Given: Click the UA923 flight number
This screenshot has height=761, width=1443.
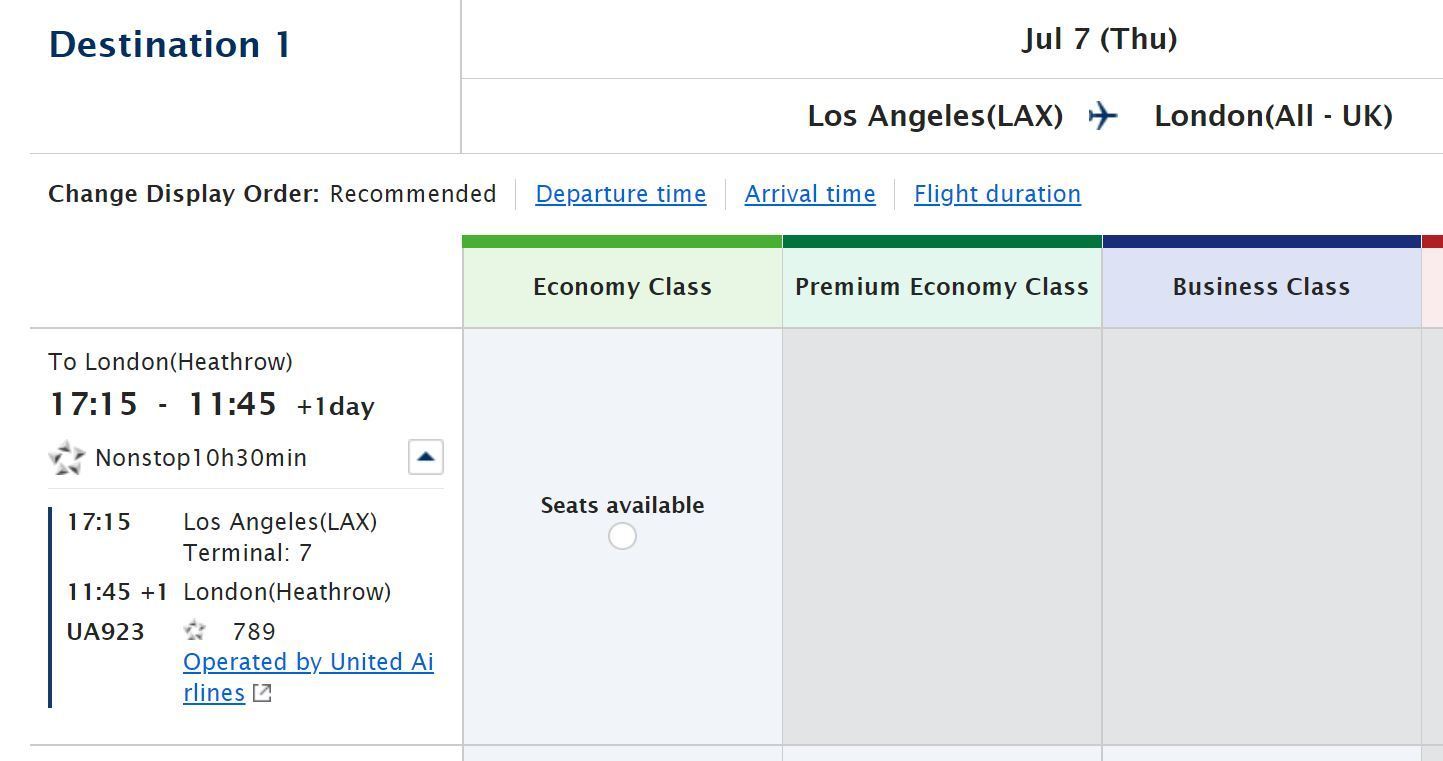Looking at the screenshot, I should click(x=105, y=632).
